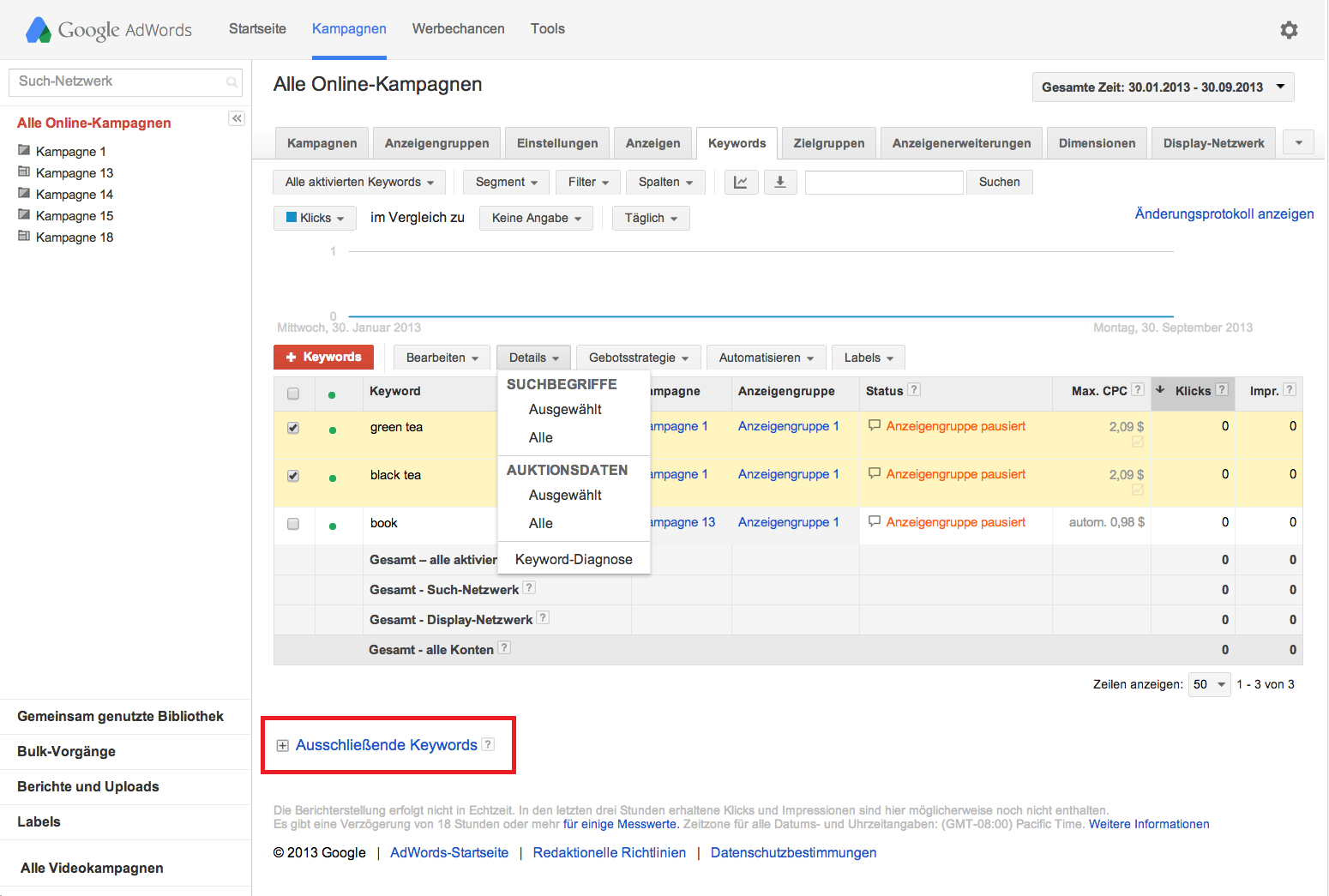Click the Kampagne 13 campaign icon
Image resolution: width=1329 pixels, height=896 pixels.
[x=24, y=171]
